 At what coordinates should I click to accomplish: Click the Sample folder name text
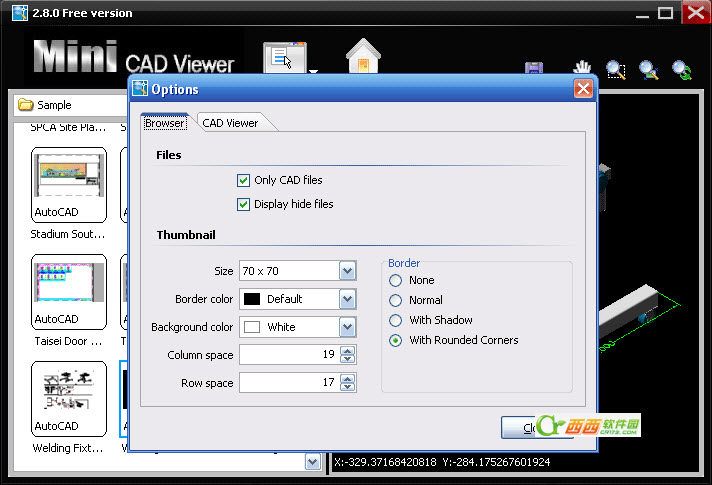[x=54, y=105]
